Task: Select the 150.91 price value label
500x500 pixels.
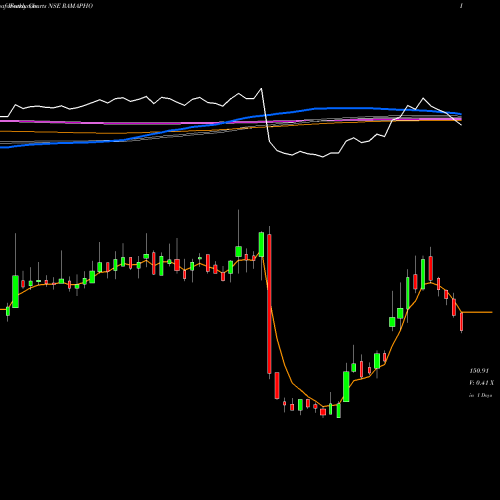Action: [479, 371]
